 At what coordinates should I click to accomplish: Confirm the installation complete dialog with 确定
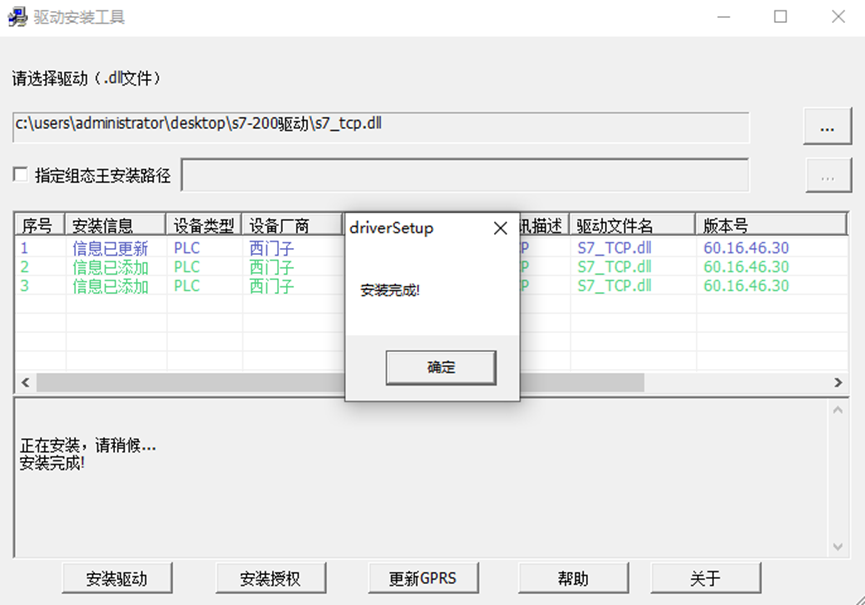tap(441, 367)
